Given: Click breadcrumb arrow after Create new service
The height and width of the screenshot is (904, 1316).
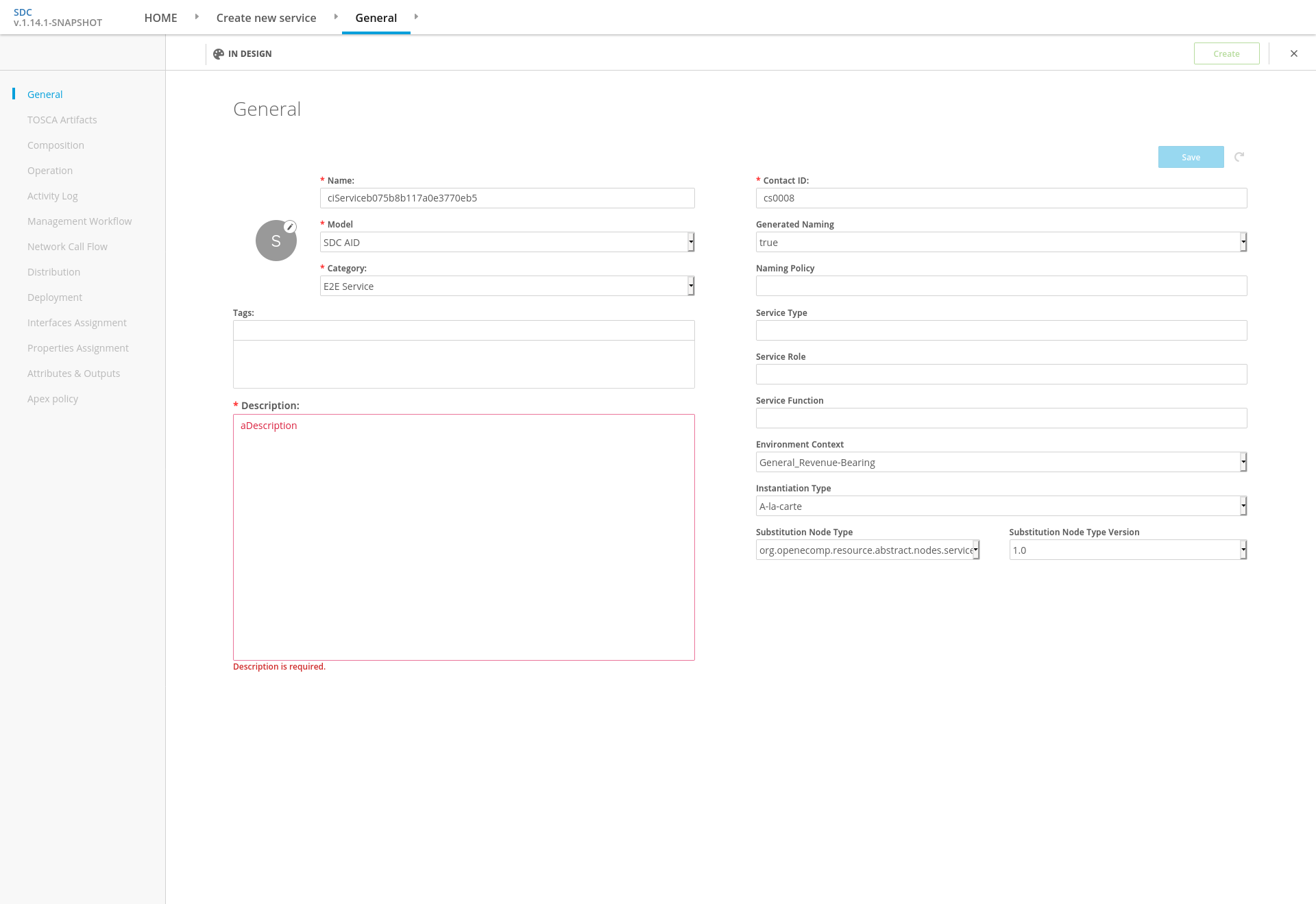Looking at the screenshot, I should (336, 16).
